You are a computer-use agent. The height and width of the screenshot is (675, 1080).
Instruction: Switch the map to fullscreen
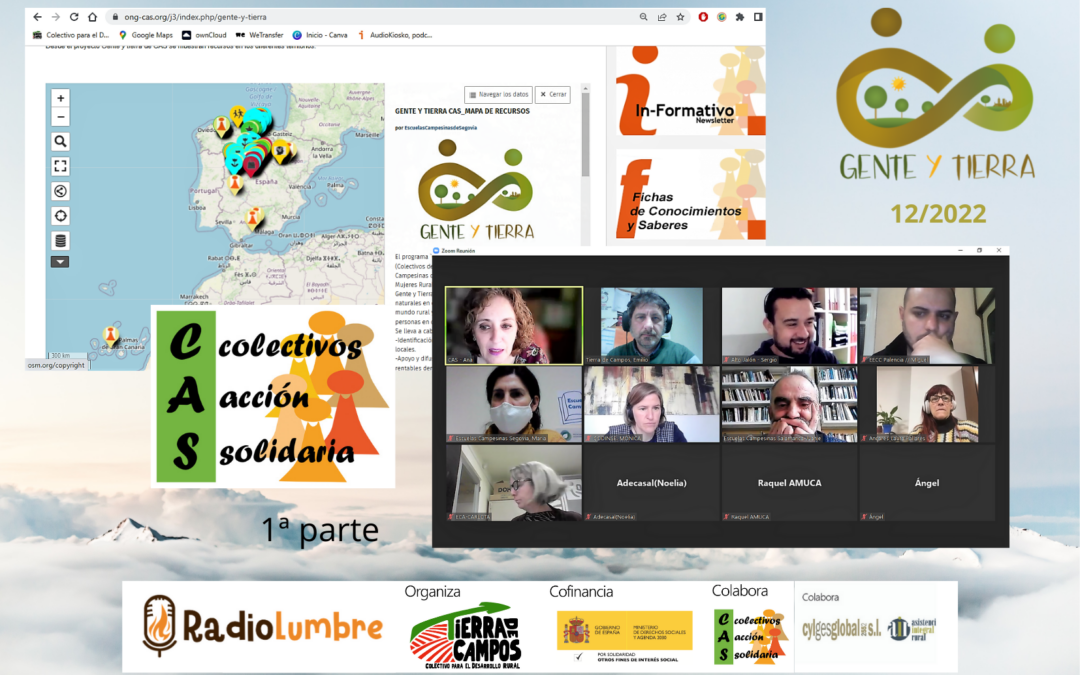point(61,166)
